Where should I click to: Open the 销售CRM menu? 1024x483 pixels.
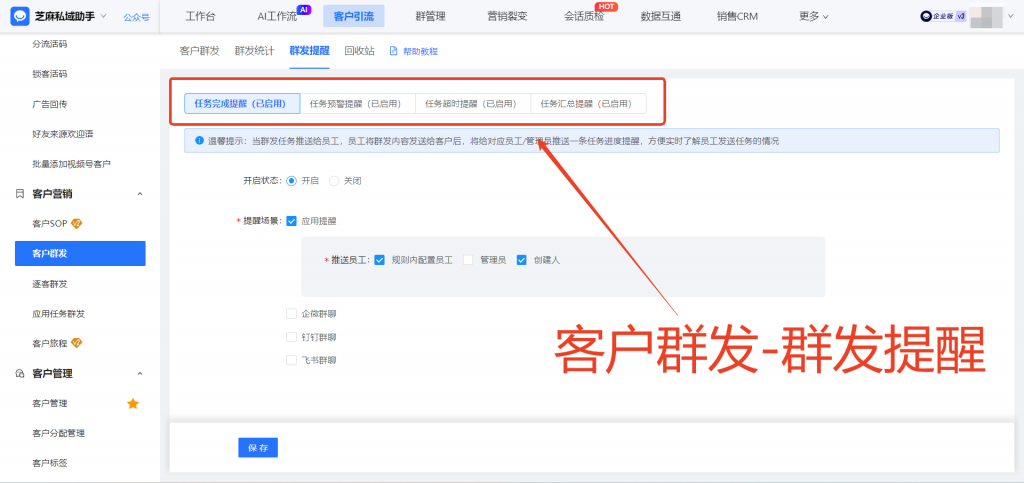737,16
